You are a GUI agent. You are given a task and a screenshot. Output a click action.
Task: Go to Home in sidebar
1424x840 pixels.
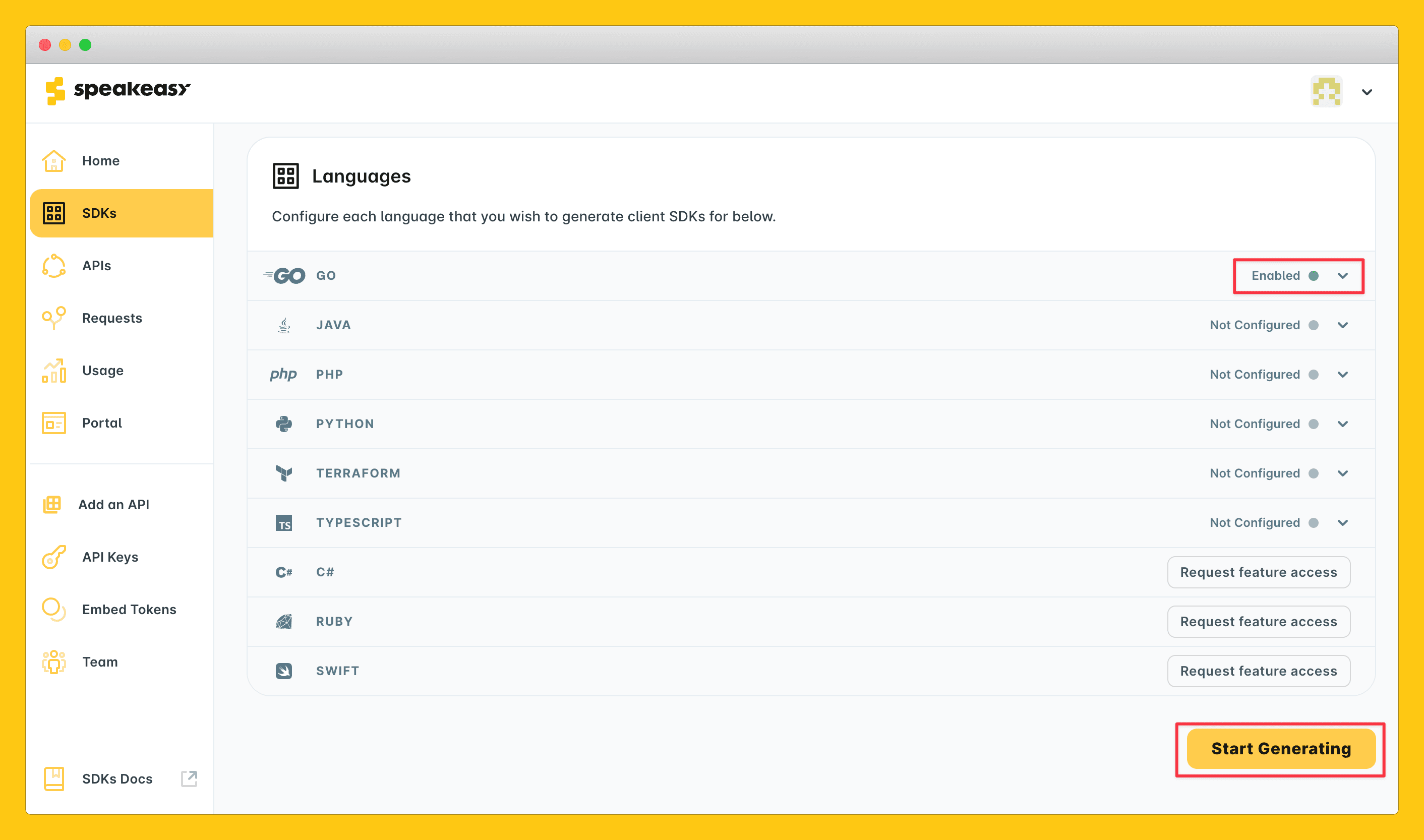(122, 161)
